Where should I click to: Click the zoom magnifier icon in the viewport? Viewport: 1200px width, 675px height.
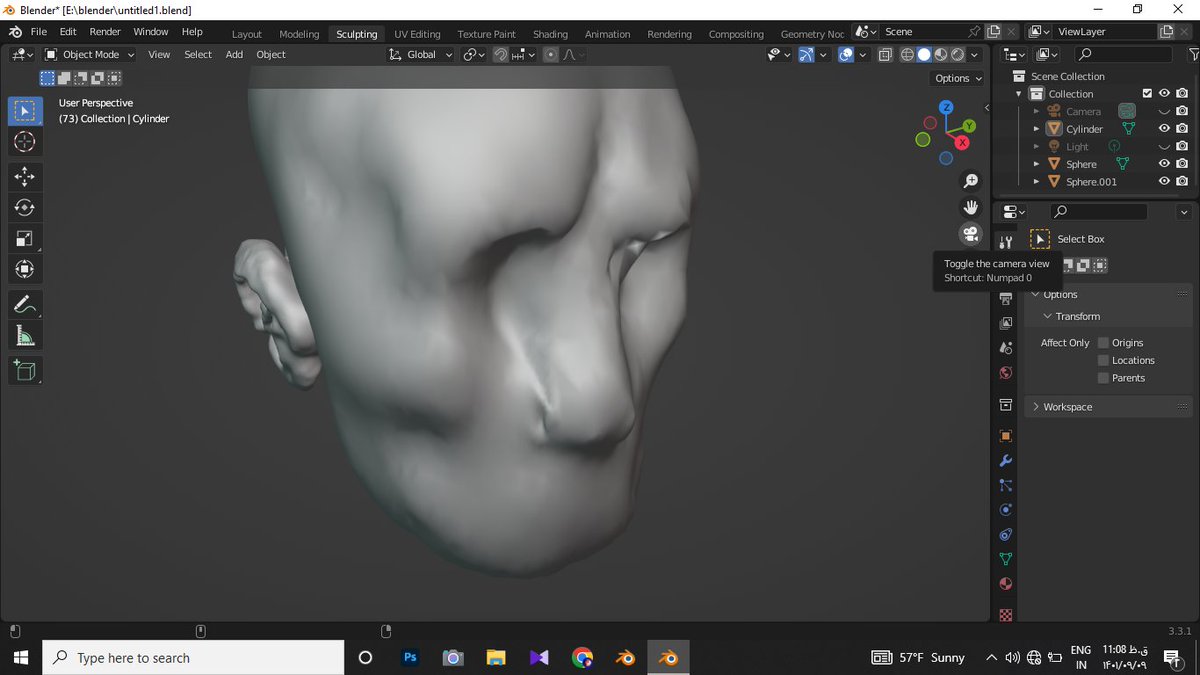pyautogui.click(x=971, y=181)
